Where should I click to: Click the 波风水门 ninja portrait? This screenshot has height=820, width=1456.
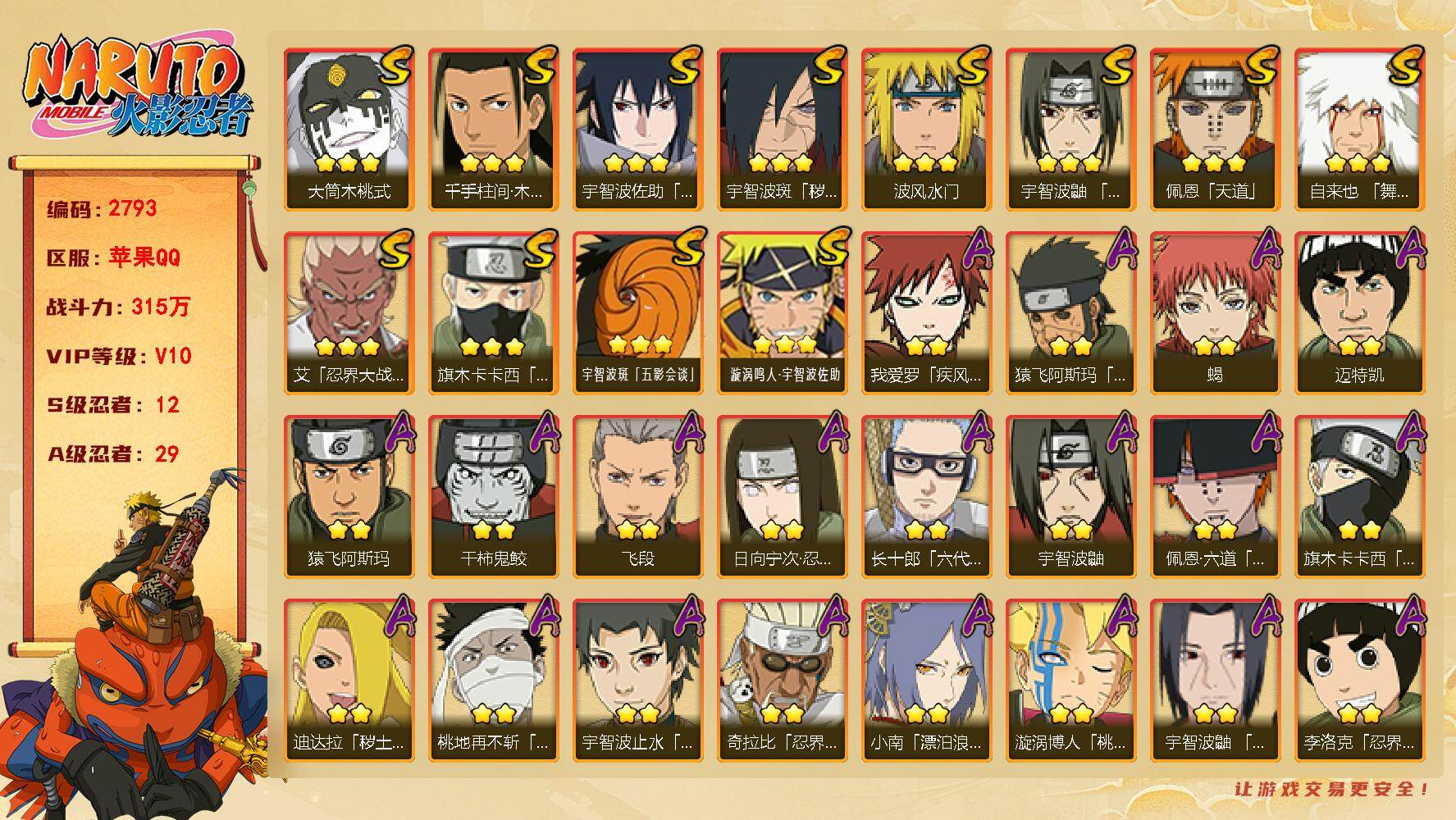[926, 129]
